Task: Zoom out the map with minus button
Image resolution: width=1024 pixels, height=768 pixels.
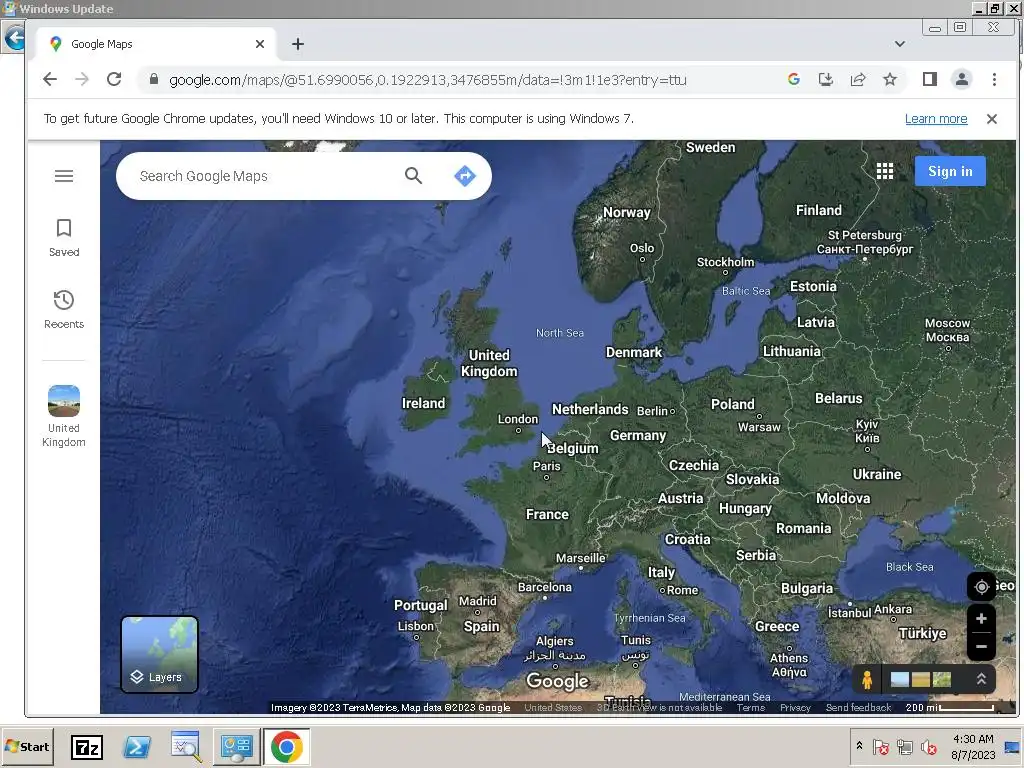Action: coord(981,647)
